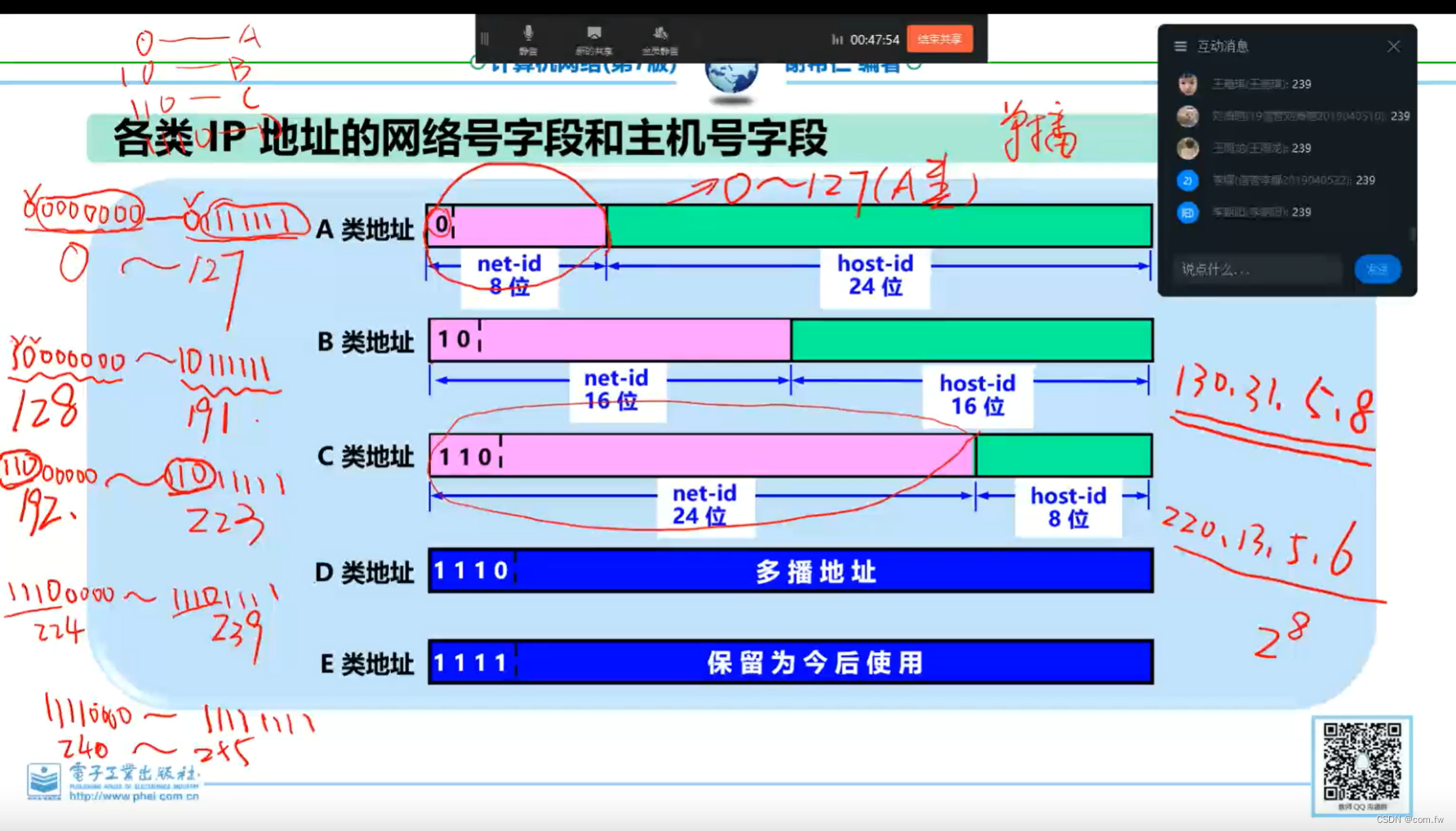Screen dimensions: 1456x831
Task: Click the blue '阳' avatar in chat
Action: coord(1187,212)
